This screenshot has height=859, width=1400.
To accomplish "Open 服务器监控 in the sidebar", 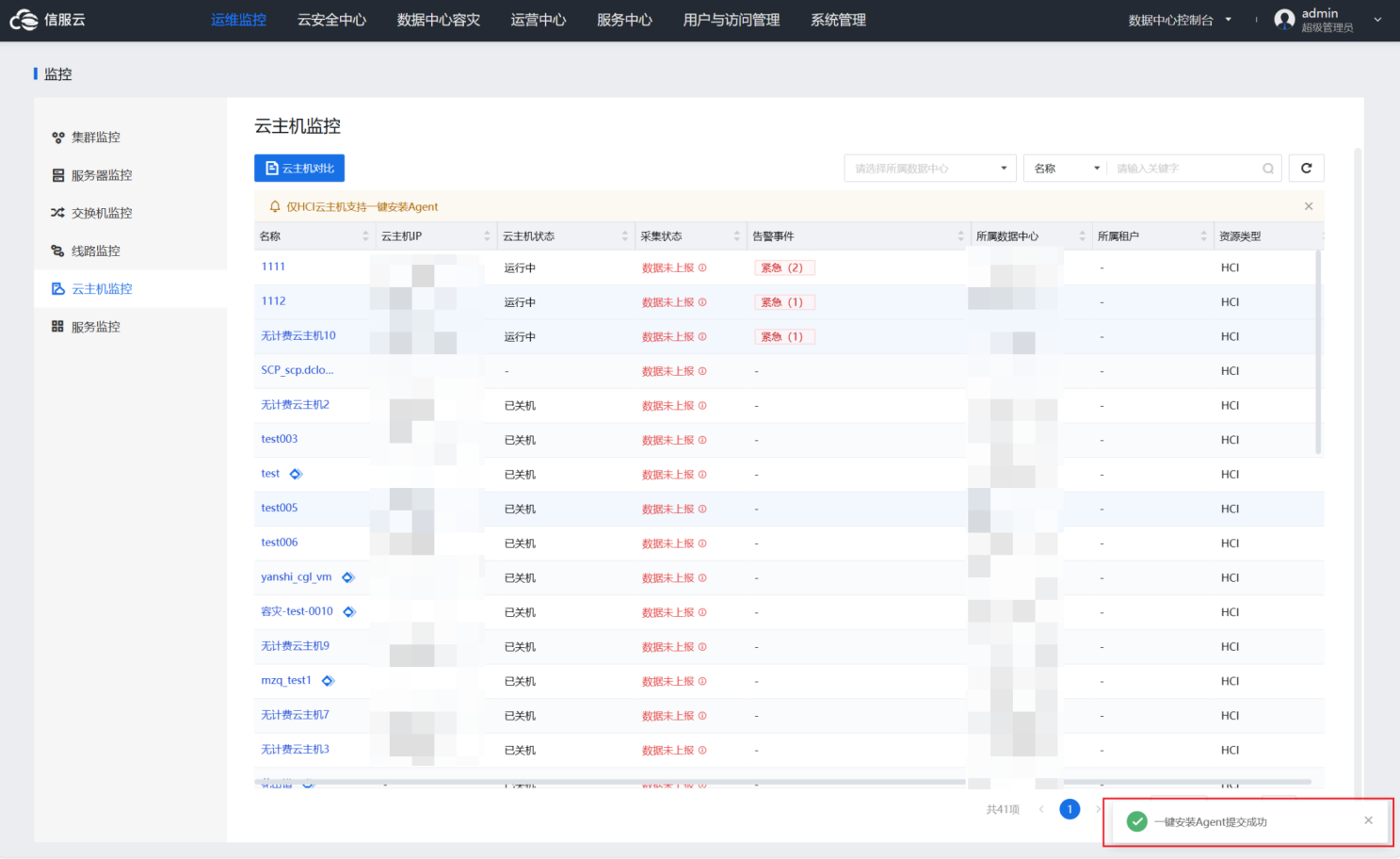I will [x=130, y=175].
